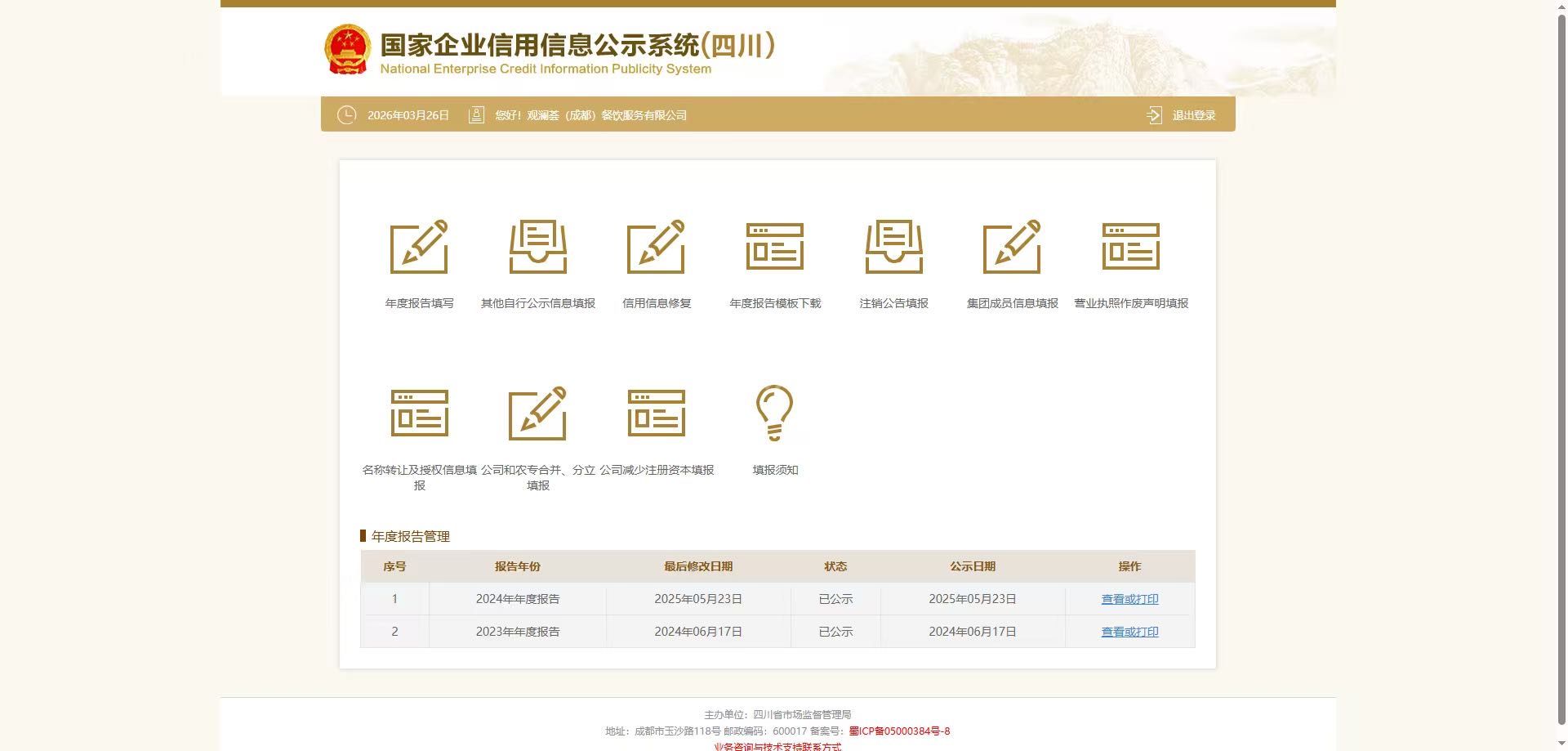
Task: Open the 注销公告填报 icon
Action: click(x=893, y=247)
